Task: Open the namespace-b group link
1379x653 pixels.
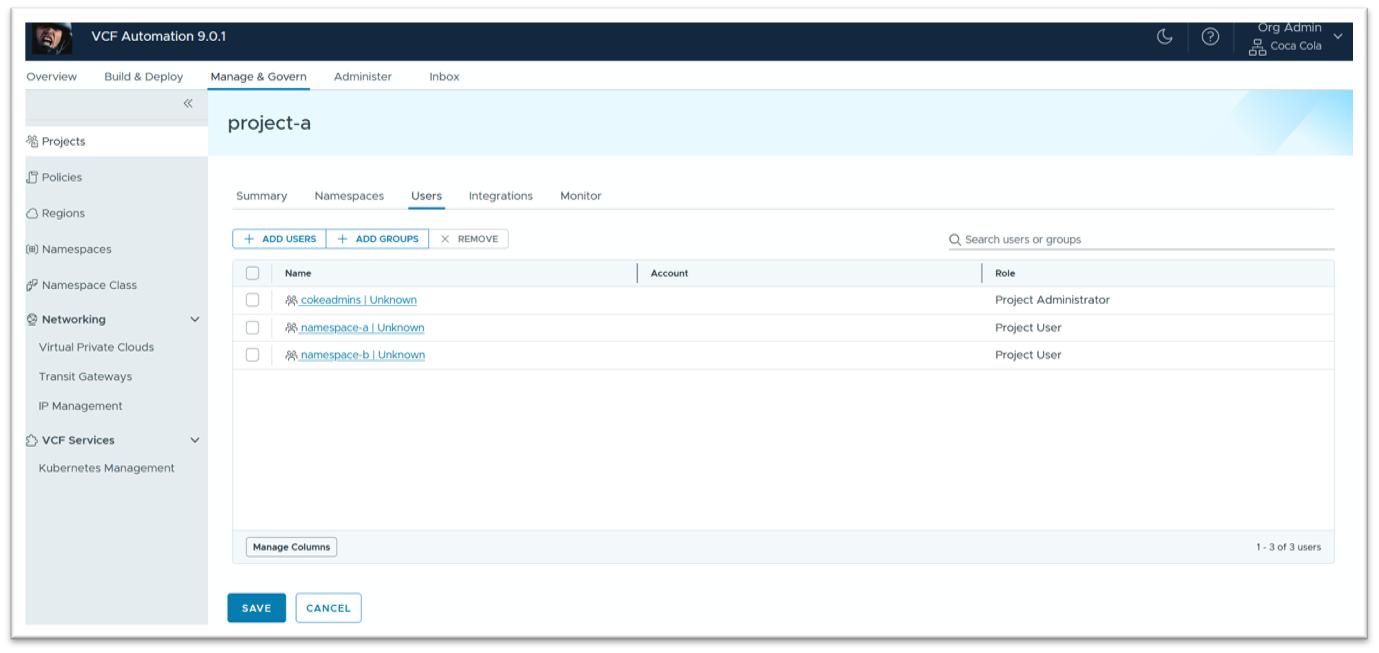Action: click(361, 355)
